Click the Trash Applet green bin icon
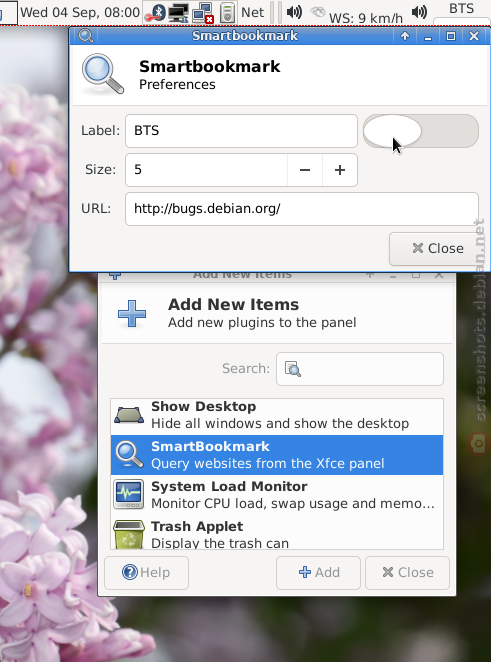 coord(129,534)
